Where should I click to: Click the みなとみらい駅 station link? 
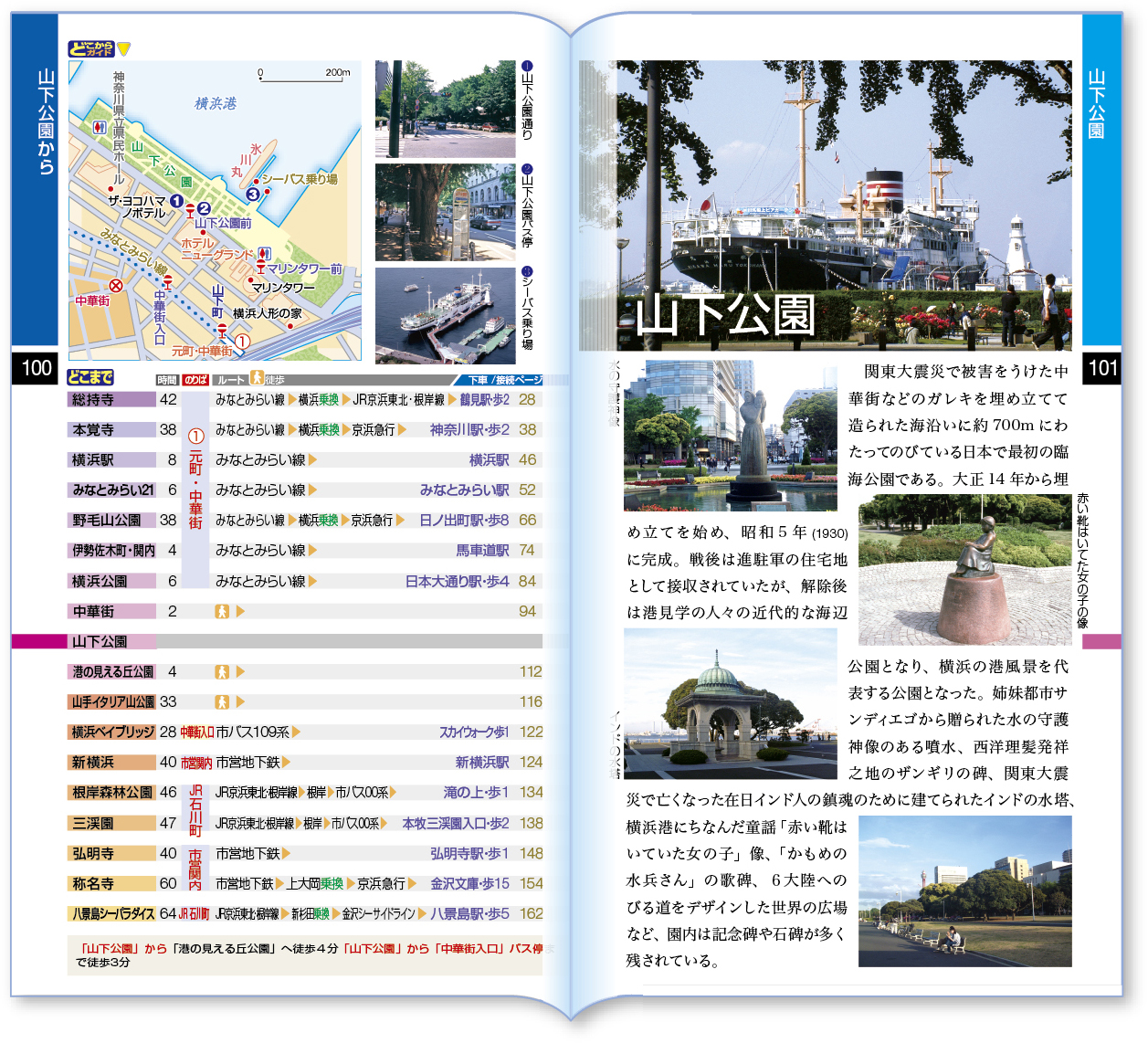click(464, 490)
